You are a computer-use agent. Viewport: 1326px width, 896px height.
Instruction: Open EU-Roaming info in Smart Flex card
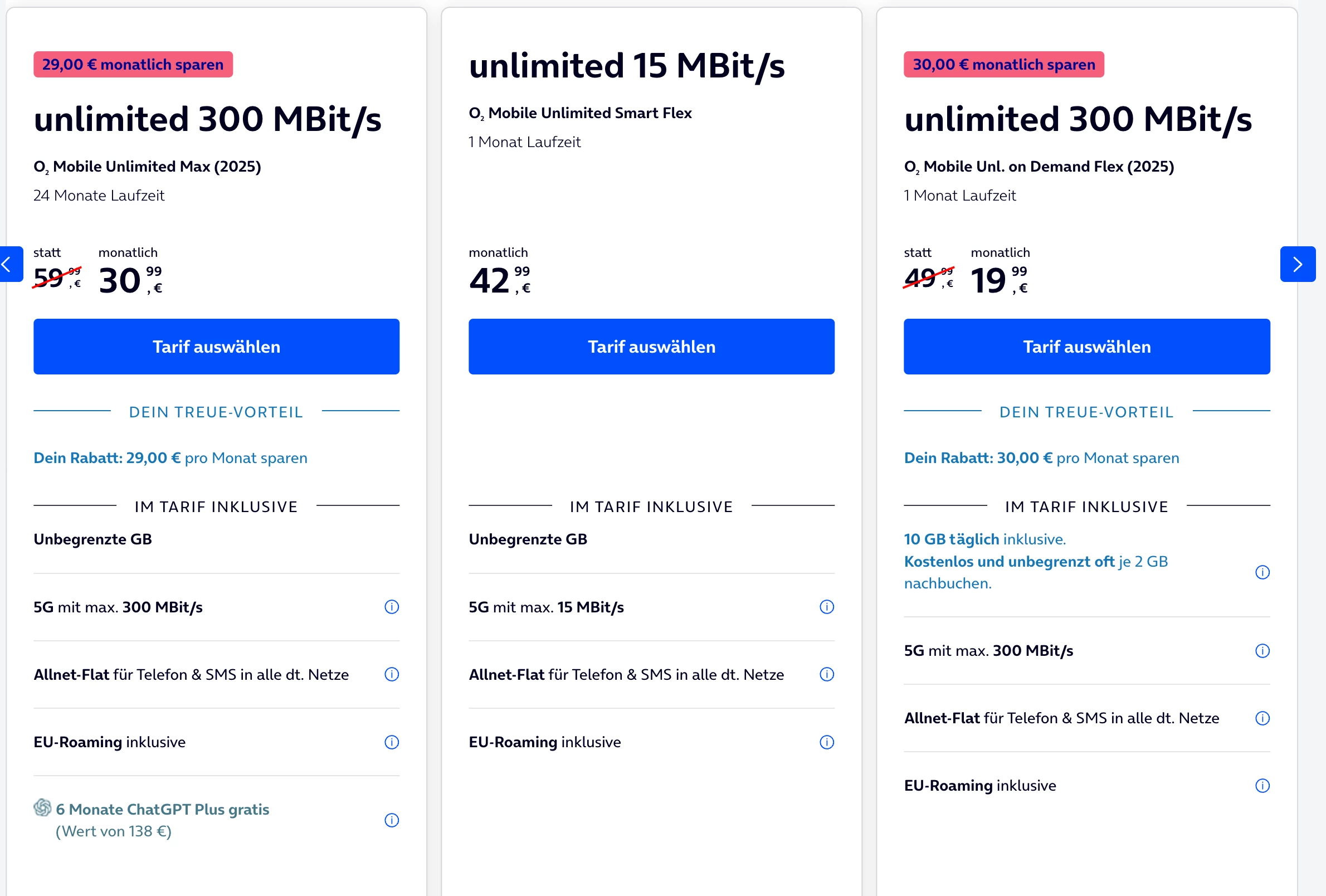click(x=827, y=742)
